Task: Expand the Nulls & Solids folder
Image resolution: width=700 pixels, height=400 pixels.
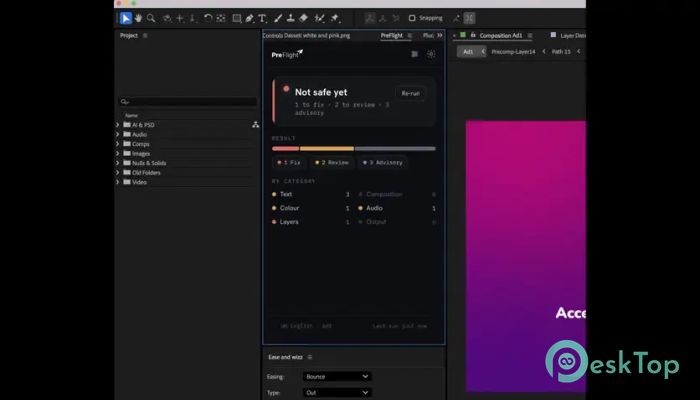Action: 118,163
